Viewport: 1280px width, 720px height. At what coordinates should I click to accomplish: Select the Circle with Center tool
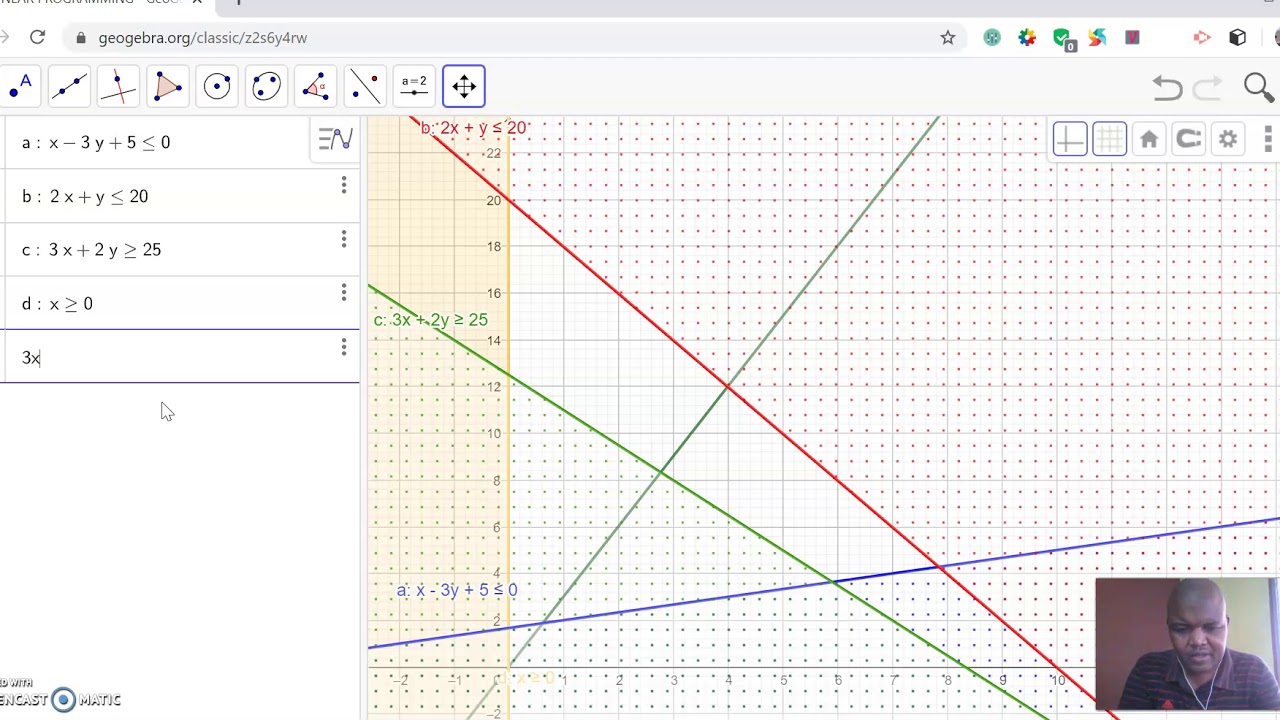[x=217, y=87]
